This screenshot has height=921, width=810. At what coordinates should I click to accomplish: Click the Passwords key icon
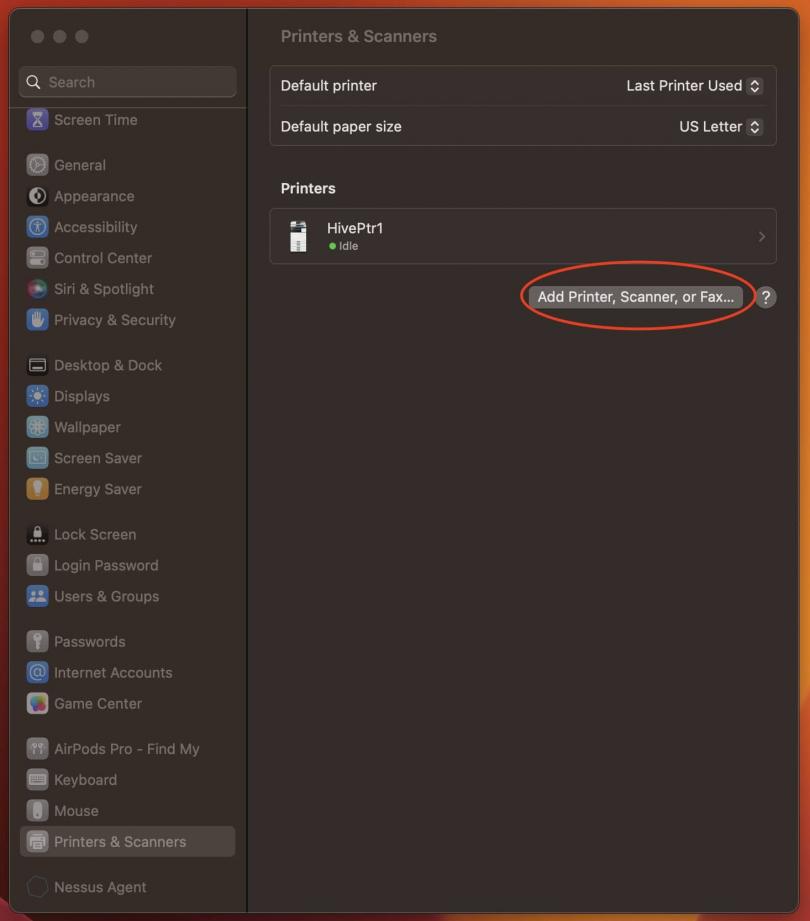coord(37,641)
